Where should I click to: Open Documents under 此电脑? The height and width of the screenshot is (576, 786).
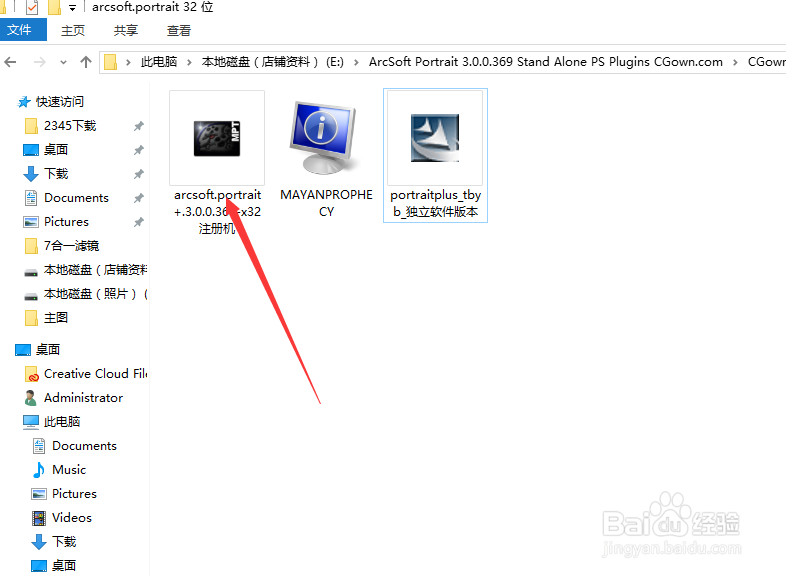pos(84,446)
